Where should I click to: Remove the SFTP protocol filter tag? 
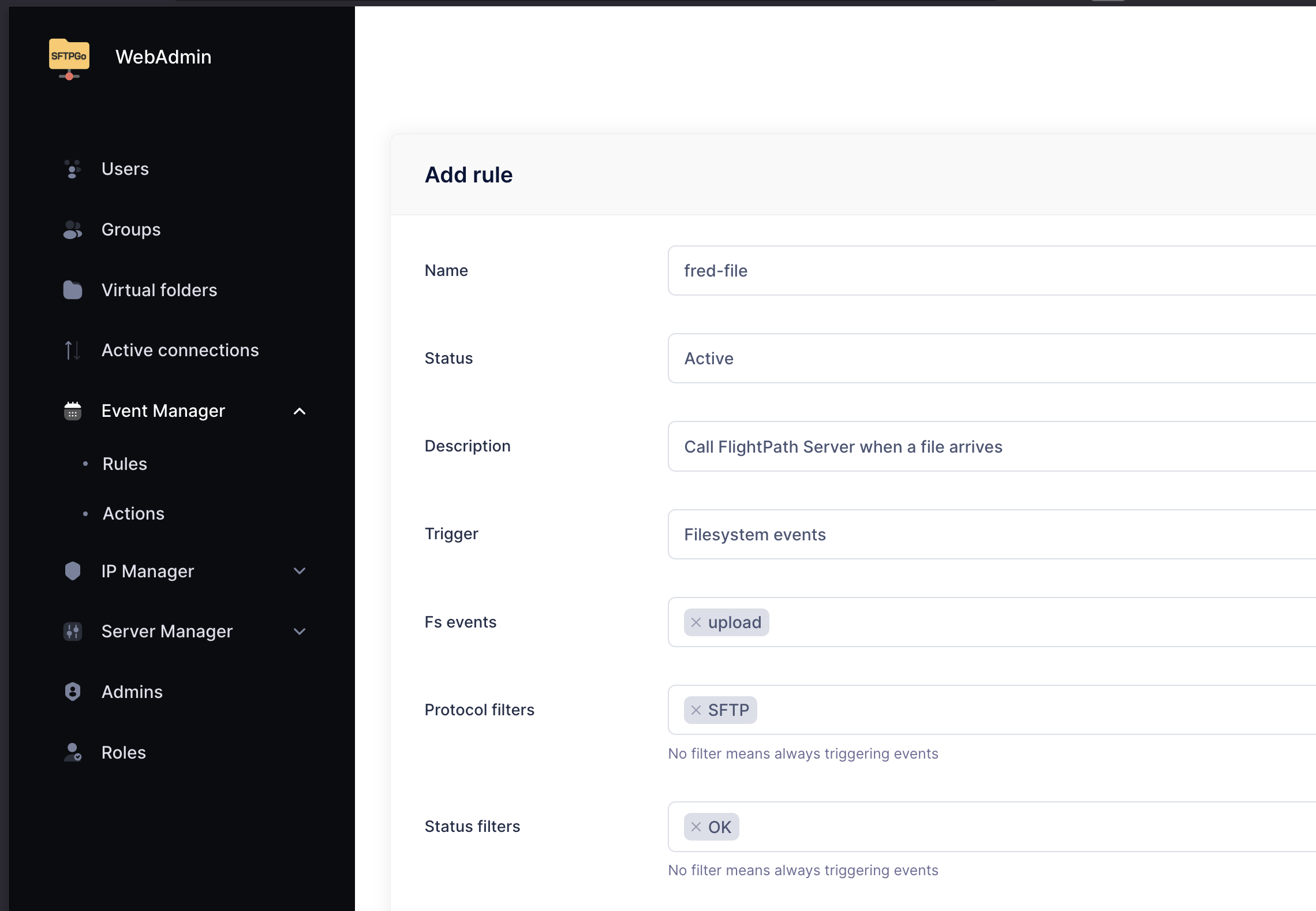[x=696, y=710]
